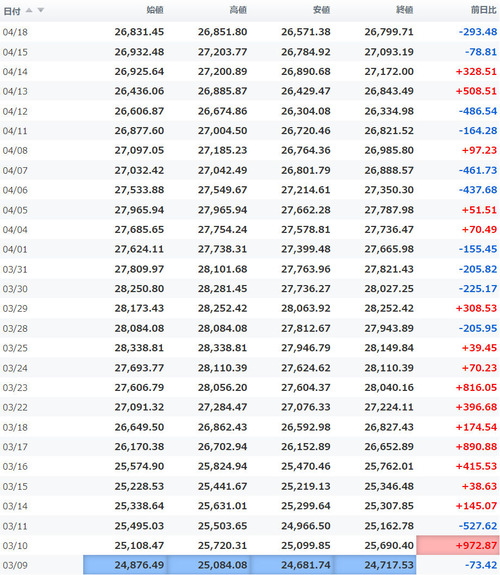Click the high value 28,338.81 on 03/25

222,348
